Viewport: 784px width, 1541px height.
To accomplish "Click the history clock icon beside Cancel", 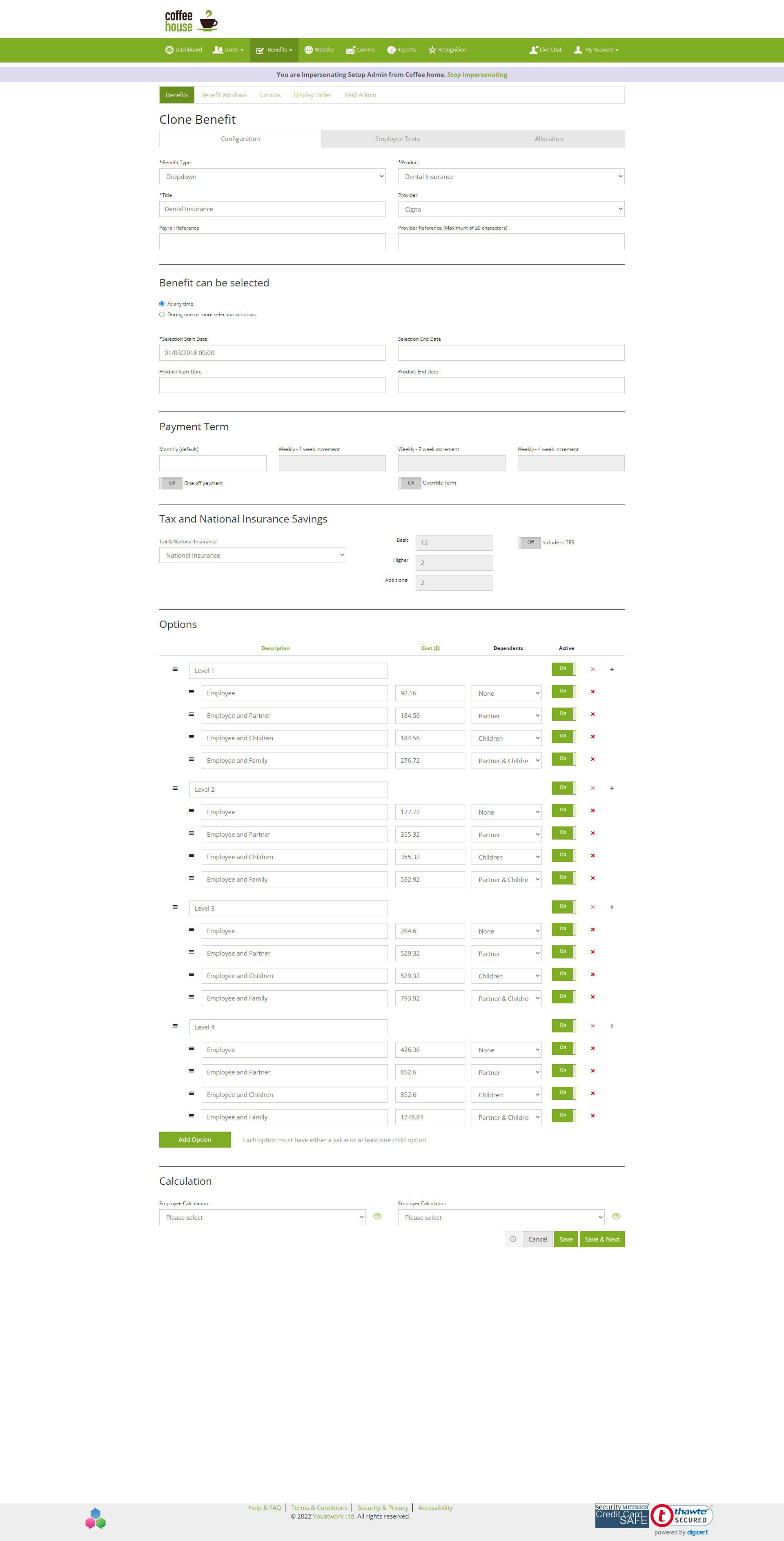I will coord(513,1239).
